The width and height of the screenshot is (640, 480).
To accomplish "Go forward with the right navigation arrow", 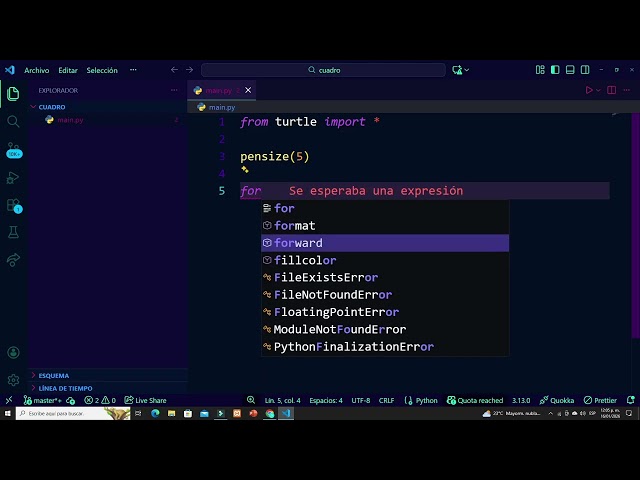I will click(x=189, y=70).
